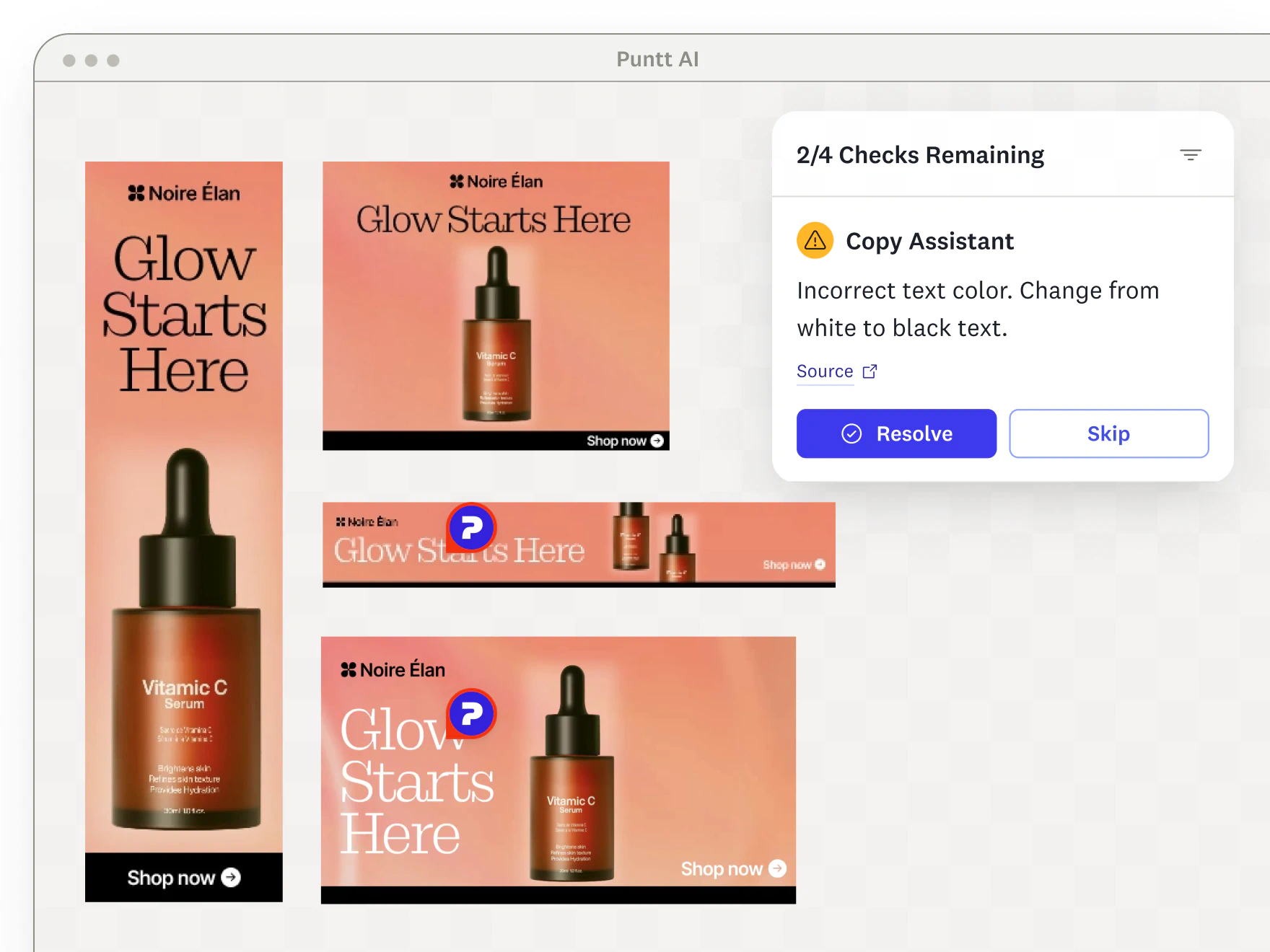Select the square Glow Starts Here ad
Viewport: 1270px width, 952px height.
pos(496,306)
